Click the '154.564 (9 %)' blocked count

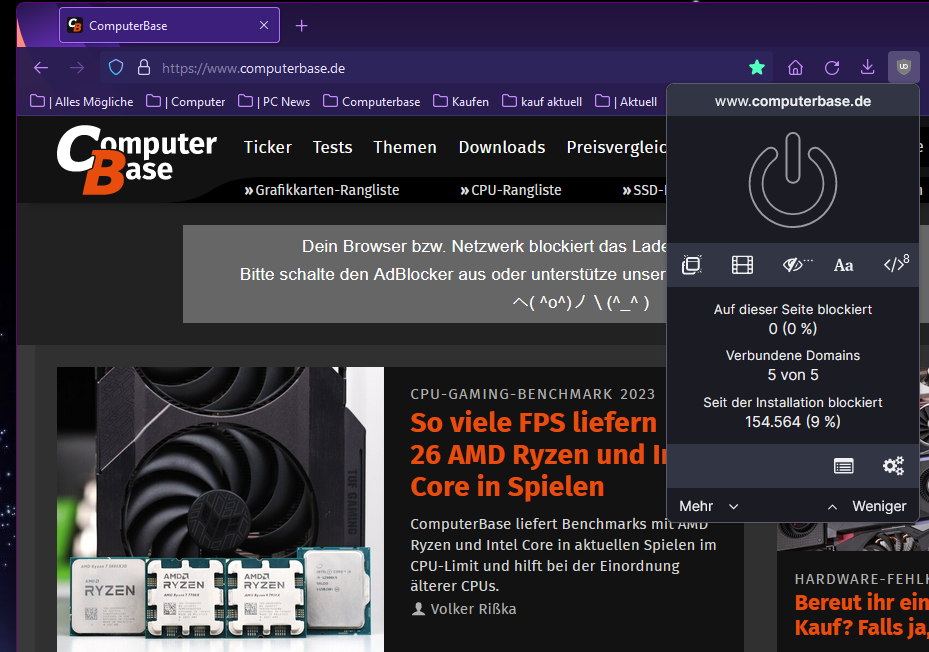[x=793, y=421]
